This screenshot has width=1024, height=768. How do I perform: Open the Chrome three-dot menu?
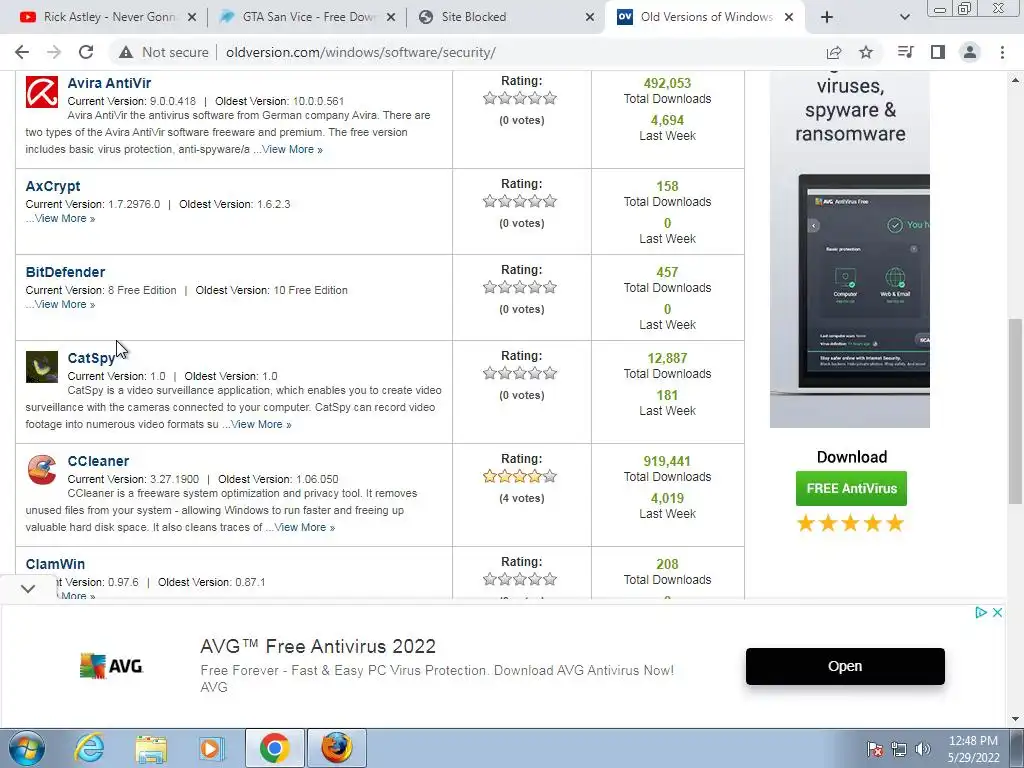[x=1002, y=52]
